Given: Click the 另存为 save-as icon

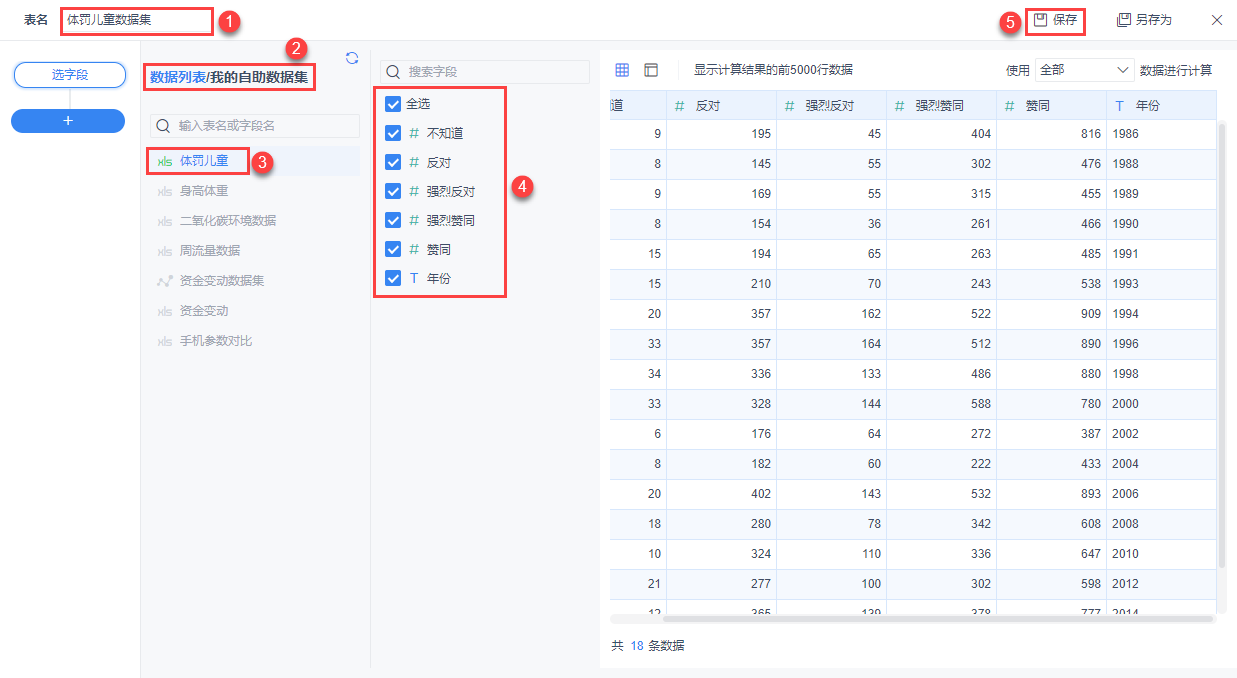Looking at the screenshot, I should pos(1124,20).
